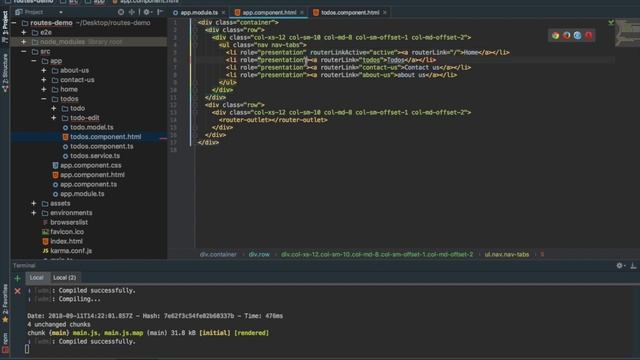Viewport: 640px width, 360px height.
Task: Expand the environments folder
Action: coord(33,213)
